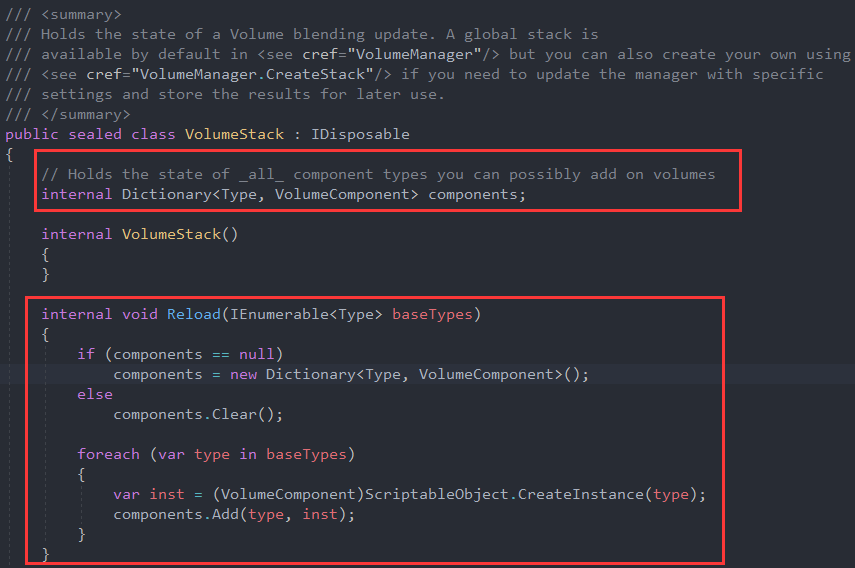Click the 'public' keyword
This screenshot has height=568, width=855.
click(32, 134)
